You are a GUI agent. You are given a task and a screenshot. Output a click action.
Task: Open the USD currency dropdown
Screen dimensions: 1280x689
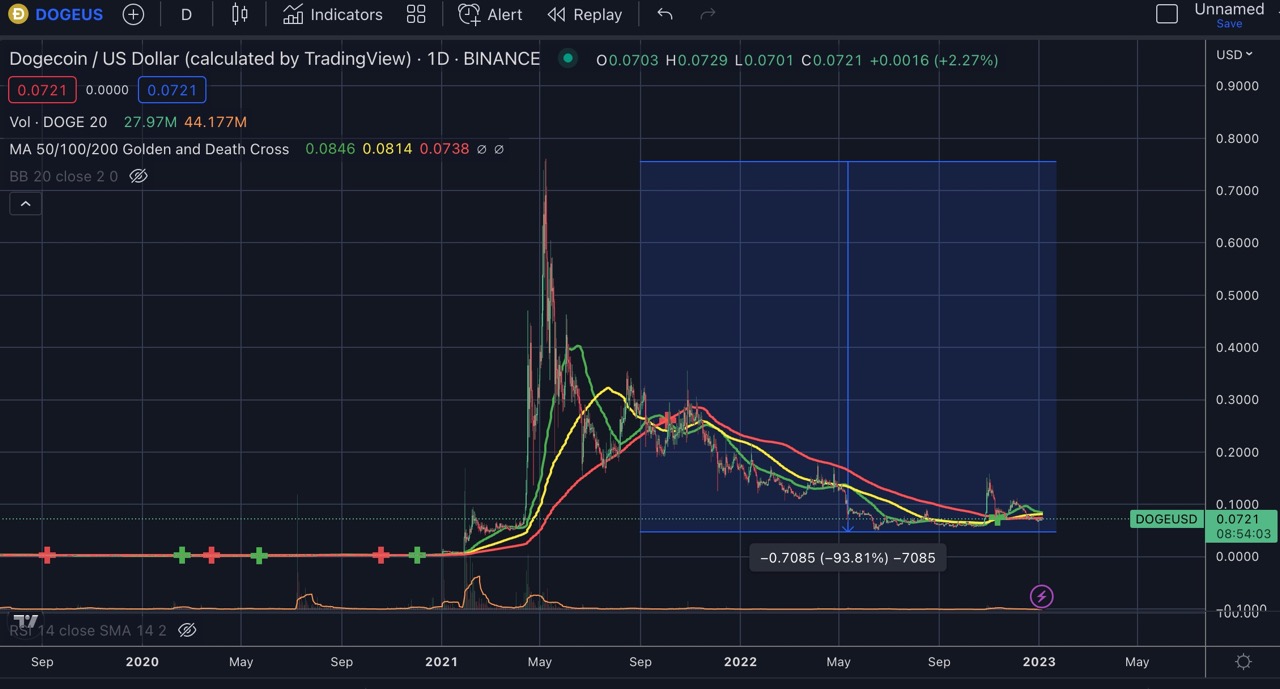click(1234, 54)
